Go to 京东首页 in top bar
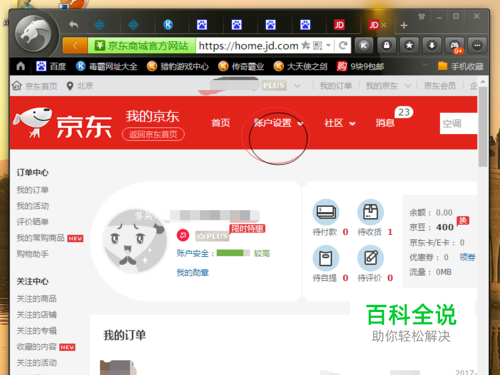The height and width of the screenshot is (375, 500). pos(35,86)
